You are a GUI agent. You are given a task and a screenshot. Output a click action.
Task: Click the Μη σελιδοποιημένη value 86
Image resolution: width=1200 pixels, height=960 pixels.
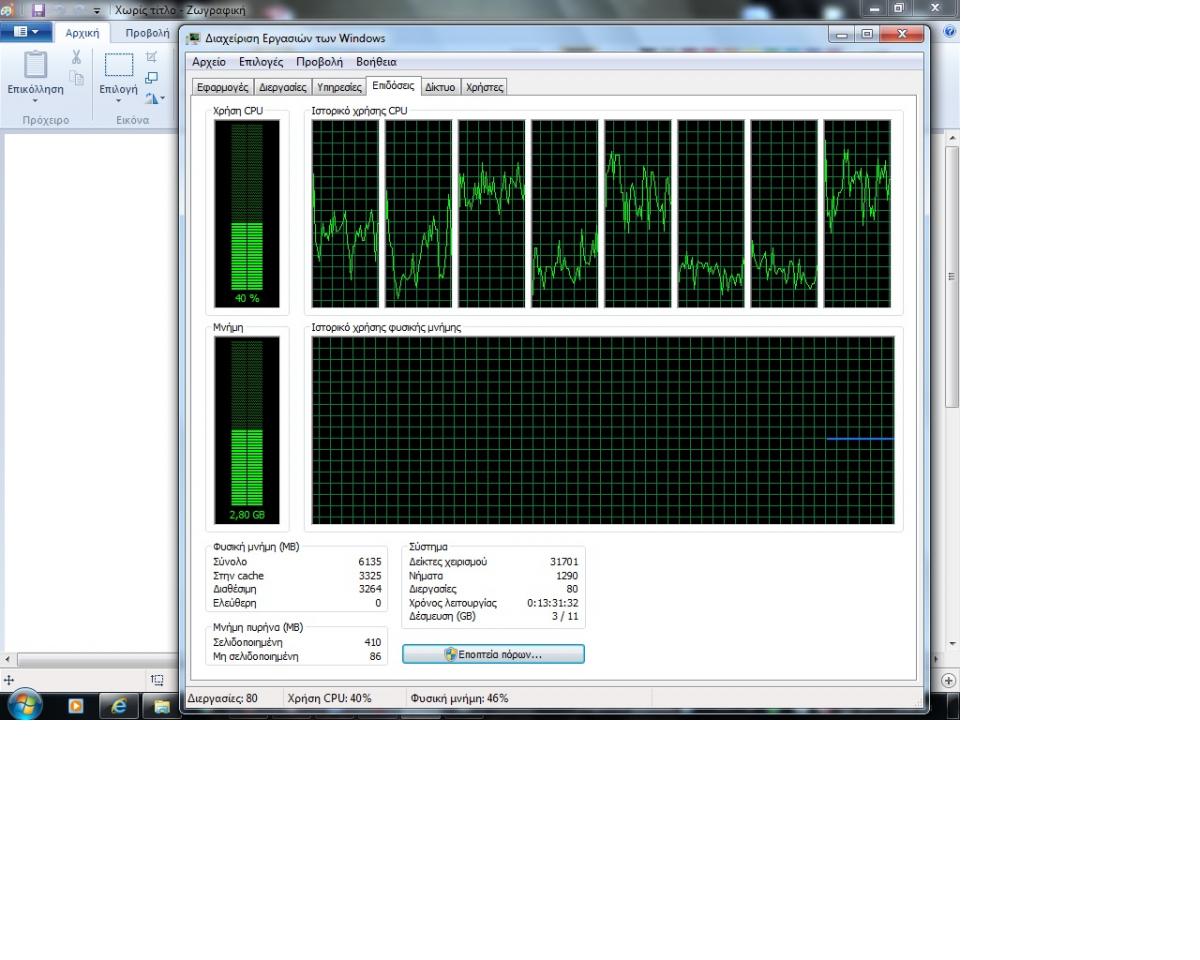[x=376, y=657]
